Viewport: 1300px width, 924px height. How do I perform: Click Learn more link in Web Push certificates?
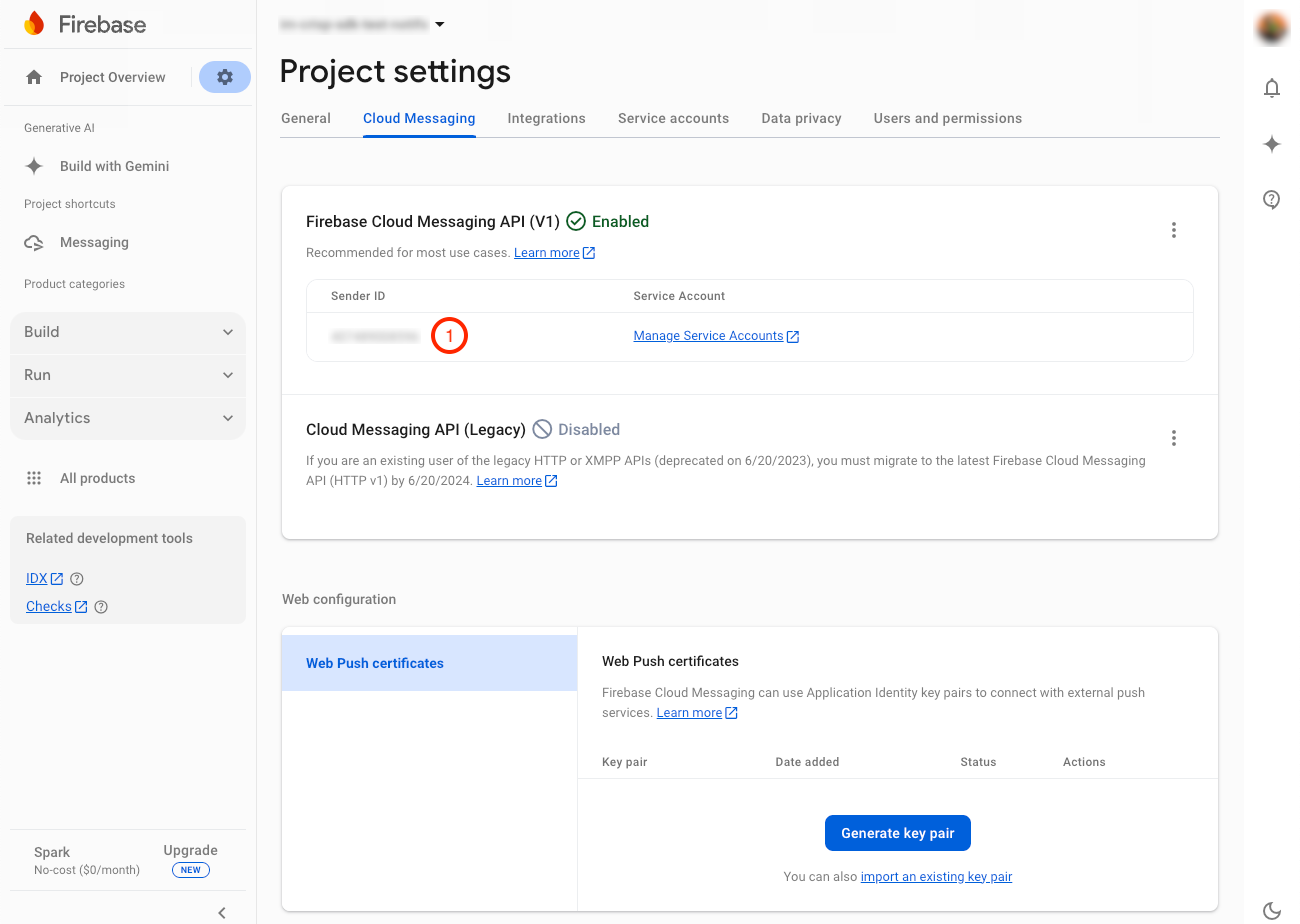point(689,713)
